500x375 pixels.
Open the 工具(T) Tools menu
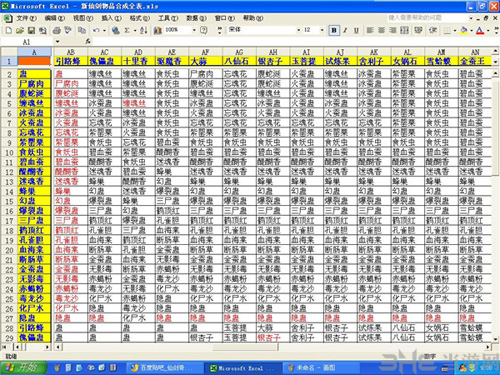[168, 18]
